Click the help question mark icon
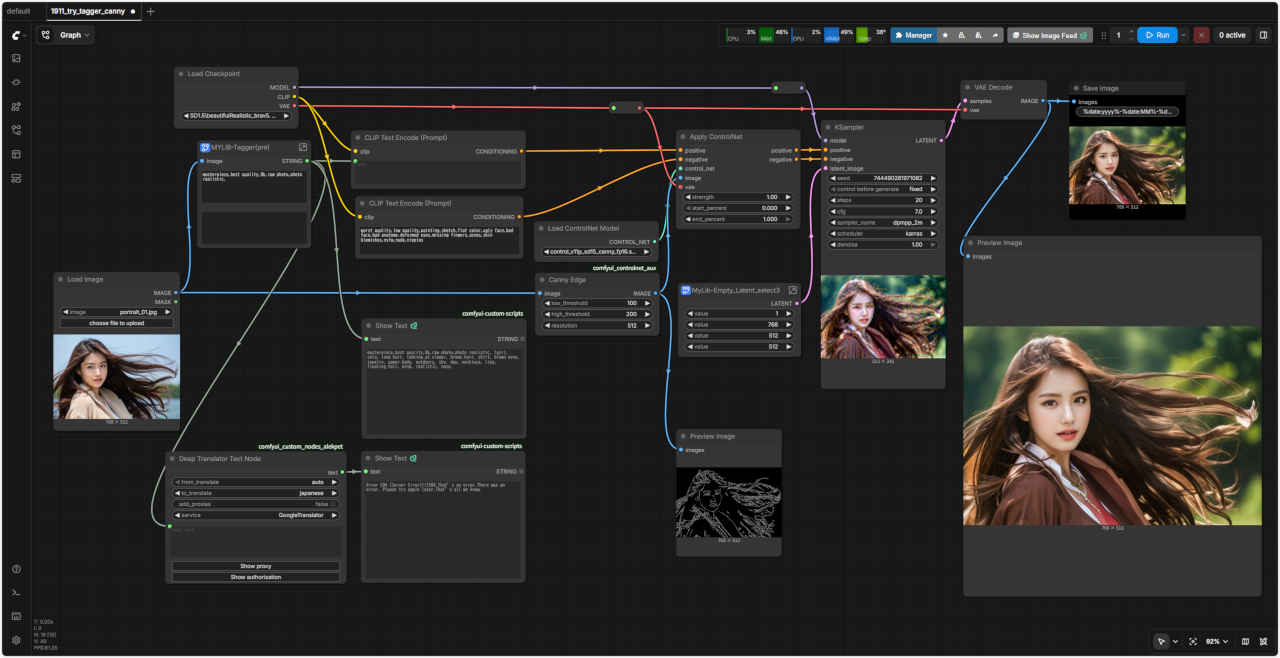The height and width of the screenshot is (658, 1280). tap(16, 569)
